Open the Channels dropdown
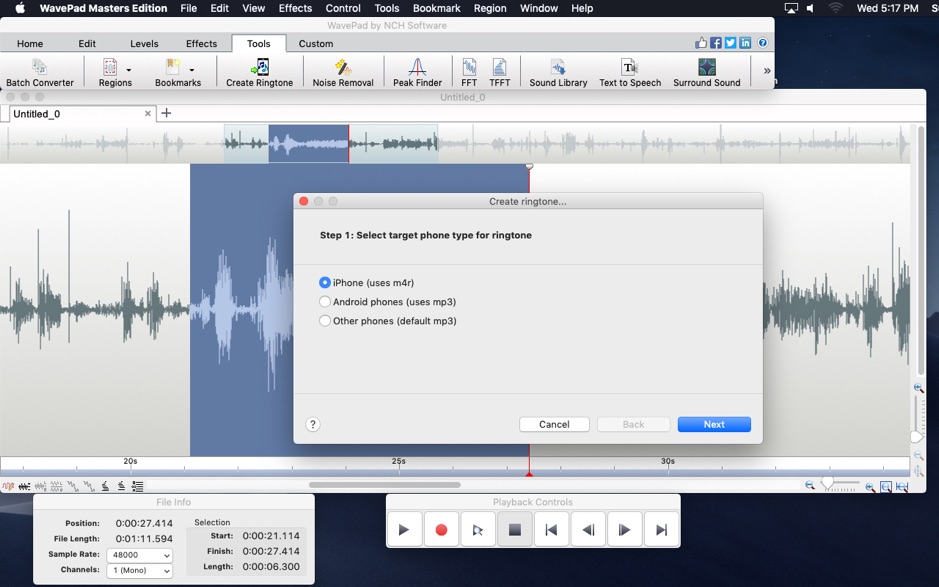This screenshot has width=939, height=587. (139, 570)
